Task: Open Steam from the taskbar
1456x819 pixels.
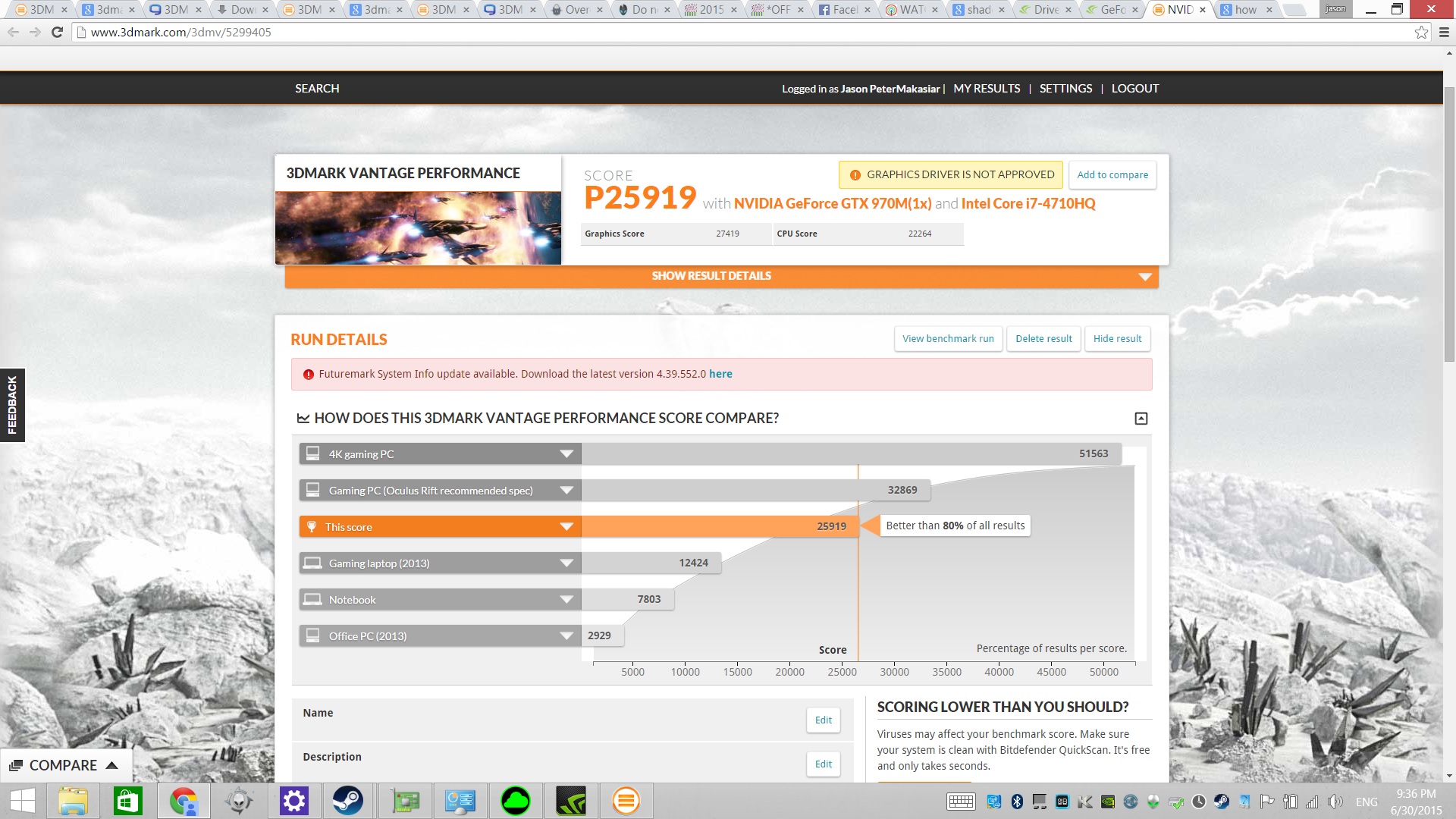Action: pyautogui.click(x=348, y=801)
